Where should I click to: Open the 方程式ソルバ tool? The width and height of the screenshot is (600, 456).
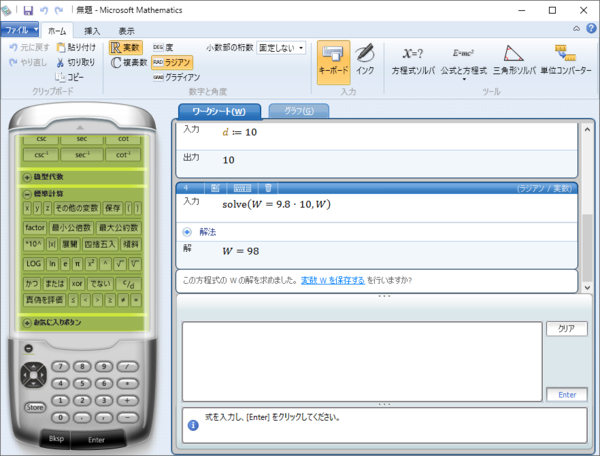coord(413,61)
